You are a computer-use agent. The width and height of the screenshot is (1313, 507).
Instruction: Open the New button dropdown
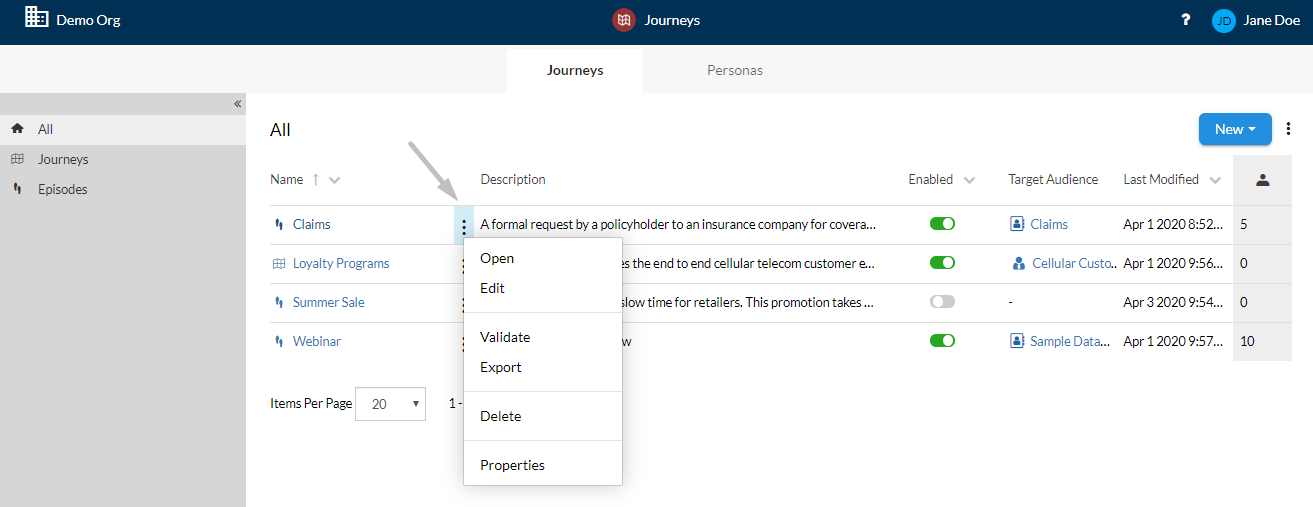click(x=1235, y=129)
